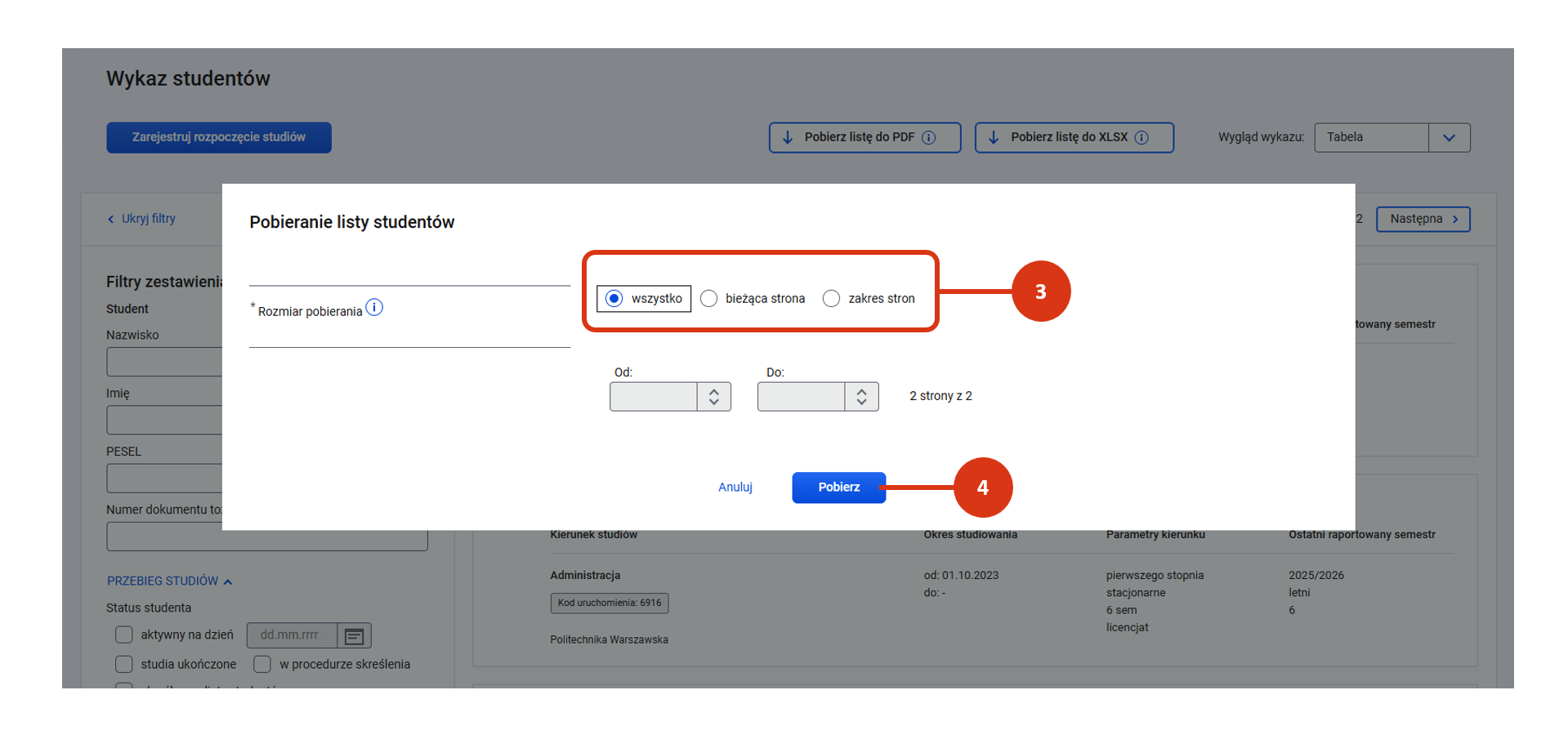Click Zarejestruj rozpoczęcie studiów button

coord(219,137)
